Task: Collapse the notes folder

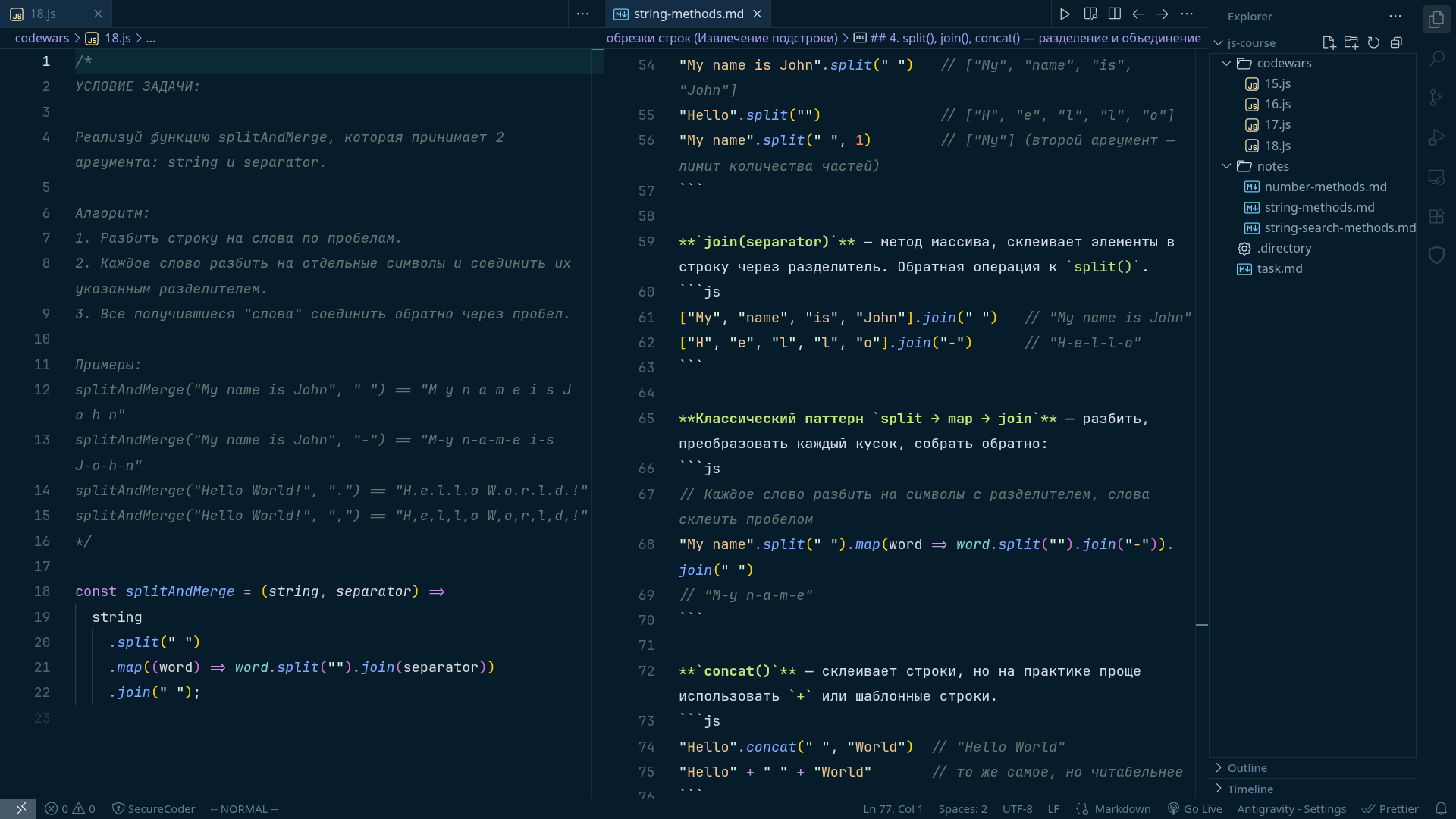Action: point(1226,166)
